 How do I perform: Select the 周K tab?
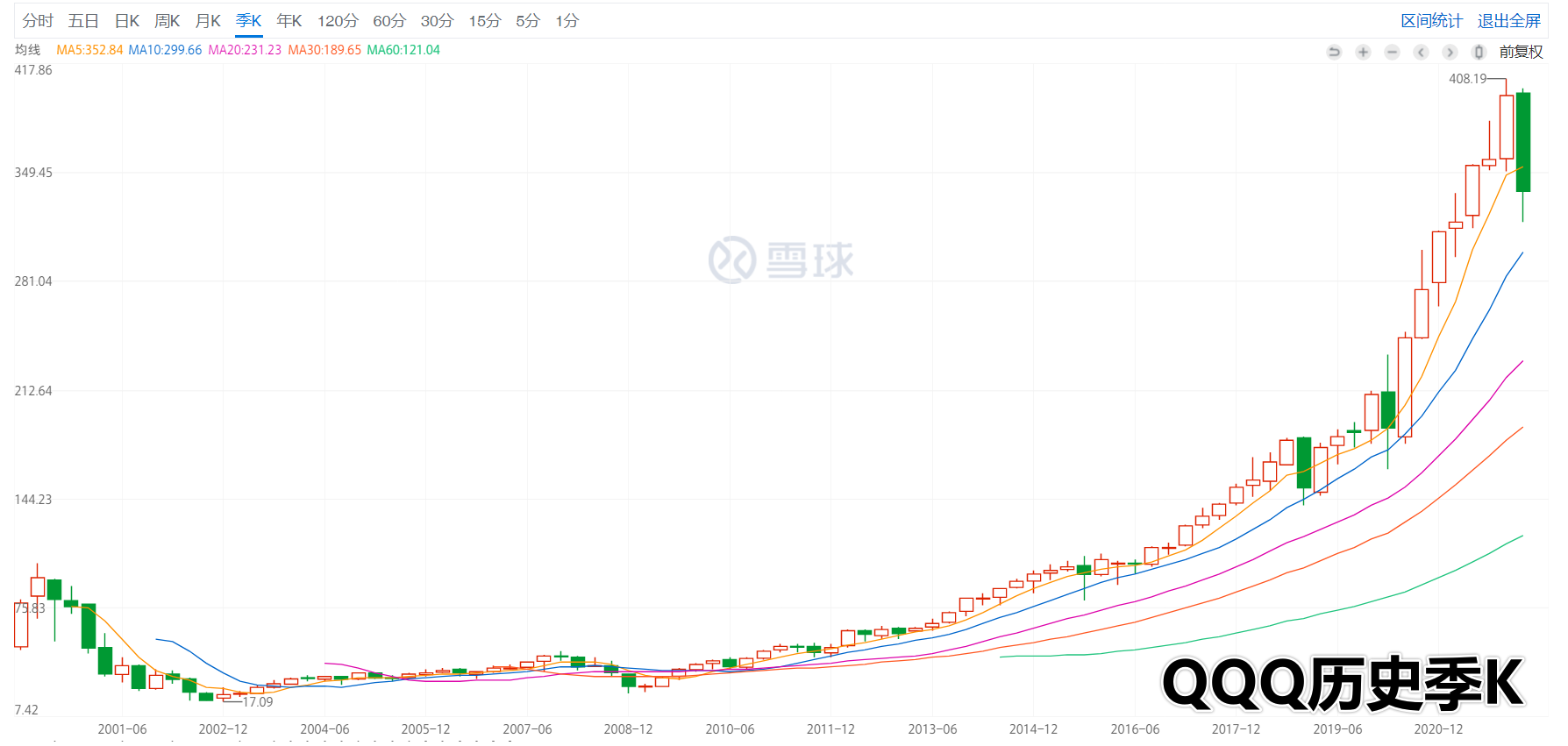pyautogui.click(x=167, y=21)
